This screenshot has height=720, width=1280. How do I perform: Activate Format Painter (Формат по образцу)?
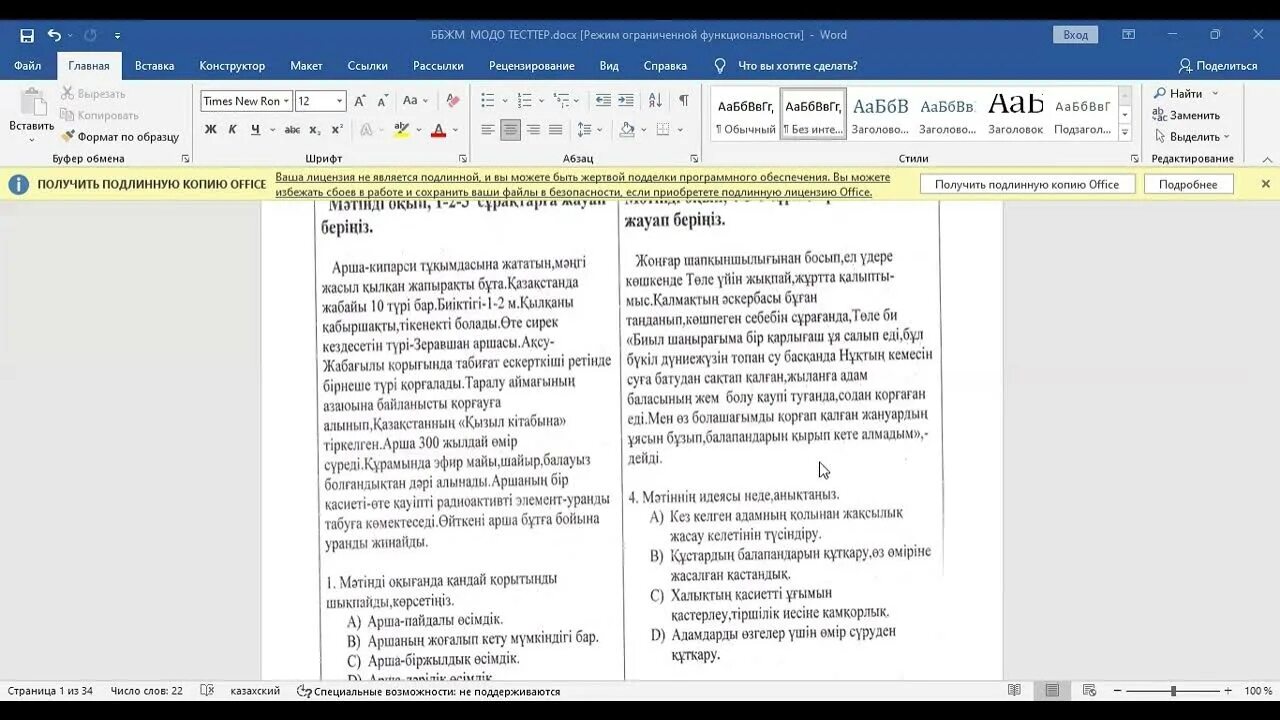[x=120, y=137]
